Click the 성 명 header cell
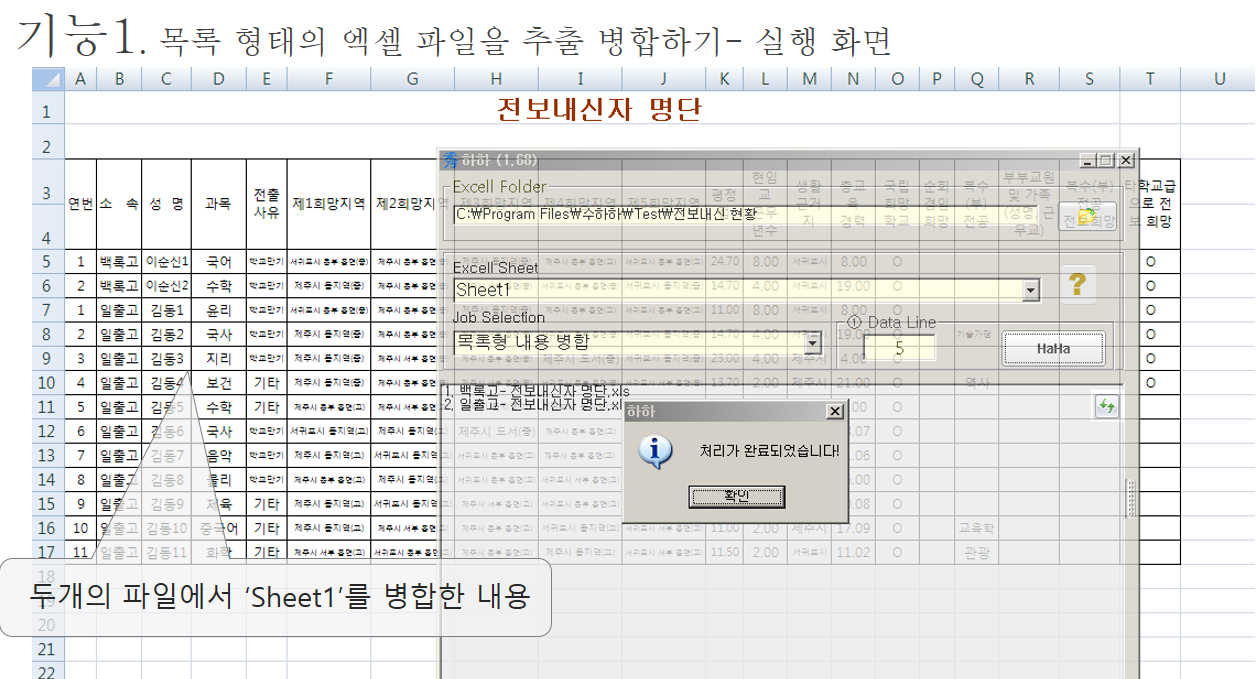 (x=166, y=204)
